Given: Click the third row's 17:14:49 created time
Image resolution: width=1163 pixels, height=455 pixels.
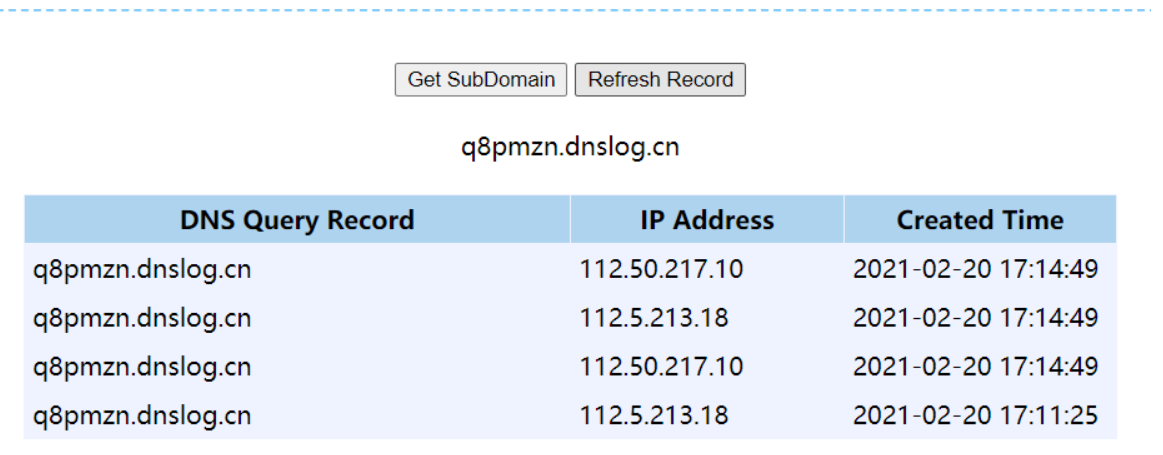Looking at the screenshot, I should [x=1048, y=367].
